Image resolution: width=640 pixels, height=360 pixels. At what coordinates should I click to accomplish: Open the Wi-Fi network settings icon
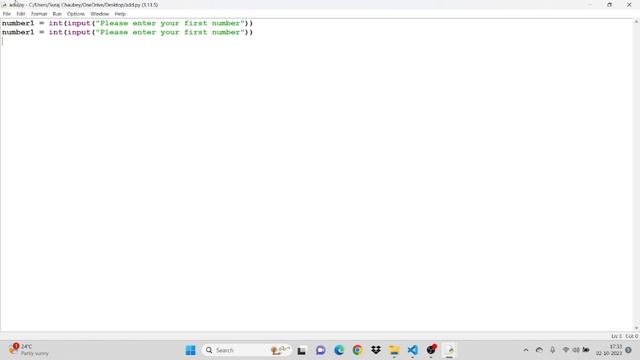[566, 350]
